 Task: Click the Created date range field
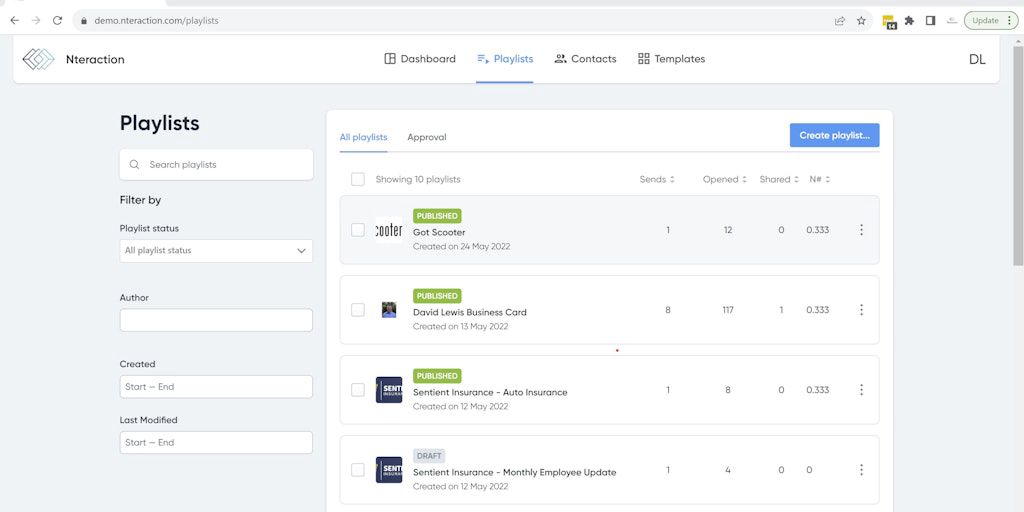pos(216,387)
